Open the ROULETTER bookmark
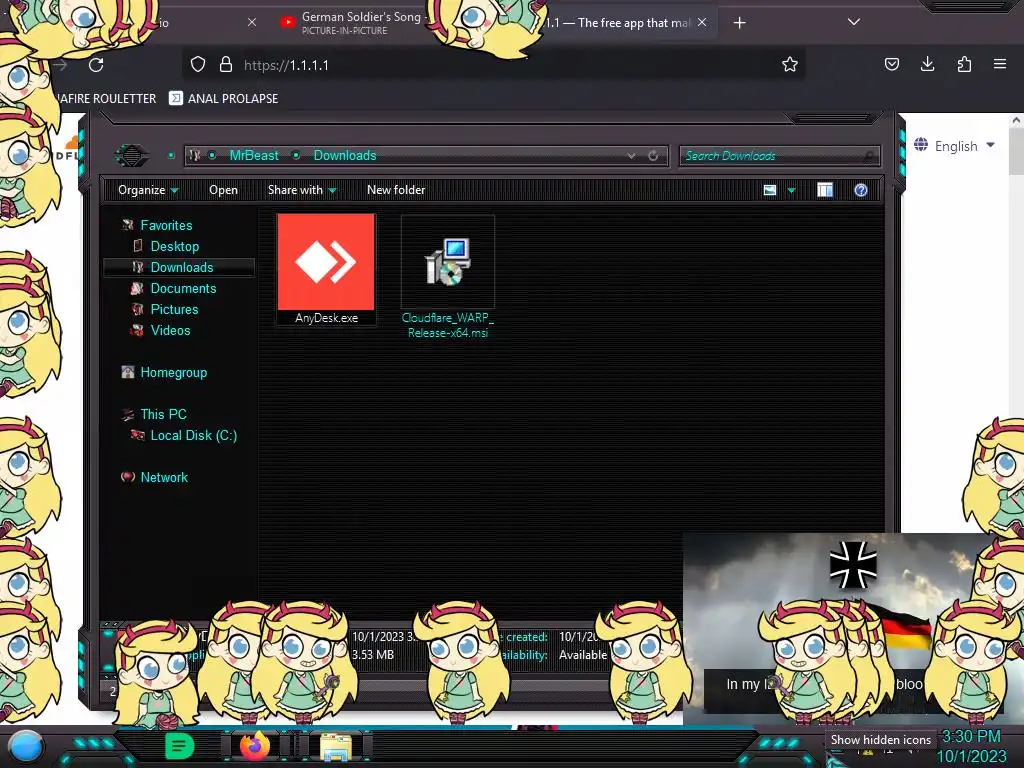The width and height of the screenshot is (1024, 768). (x=106, y=99)
